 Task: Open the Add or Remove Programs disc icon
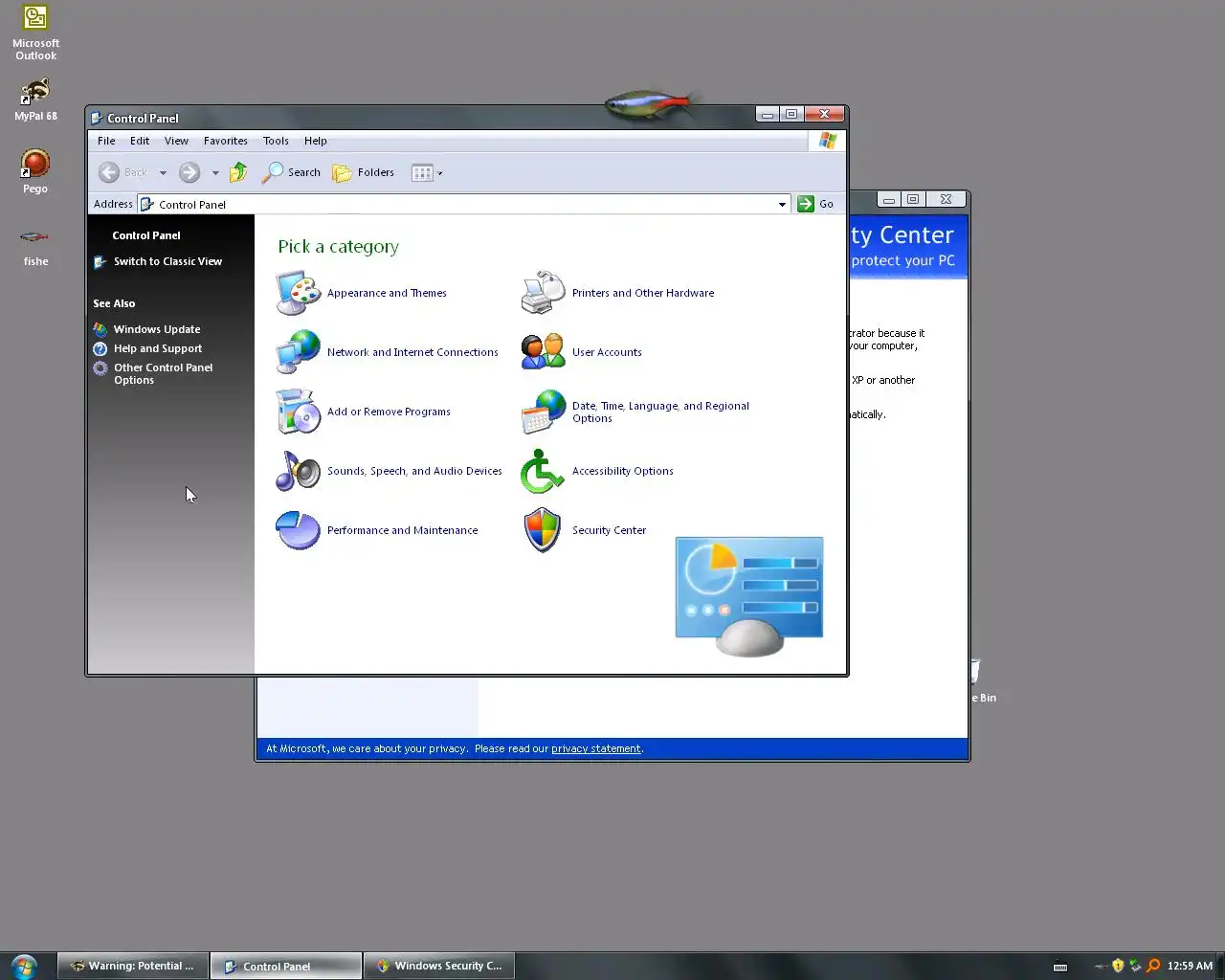click(x=299, y=412)
